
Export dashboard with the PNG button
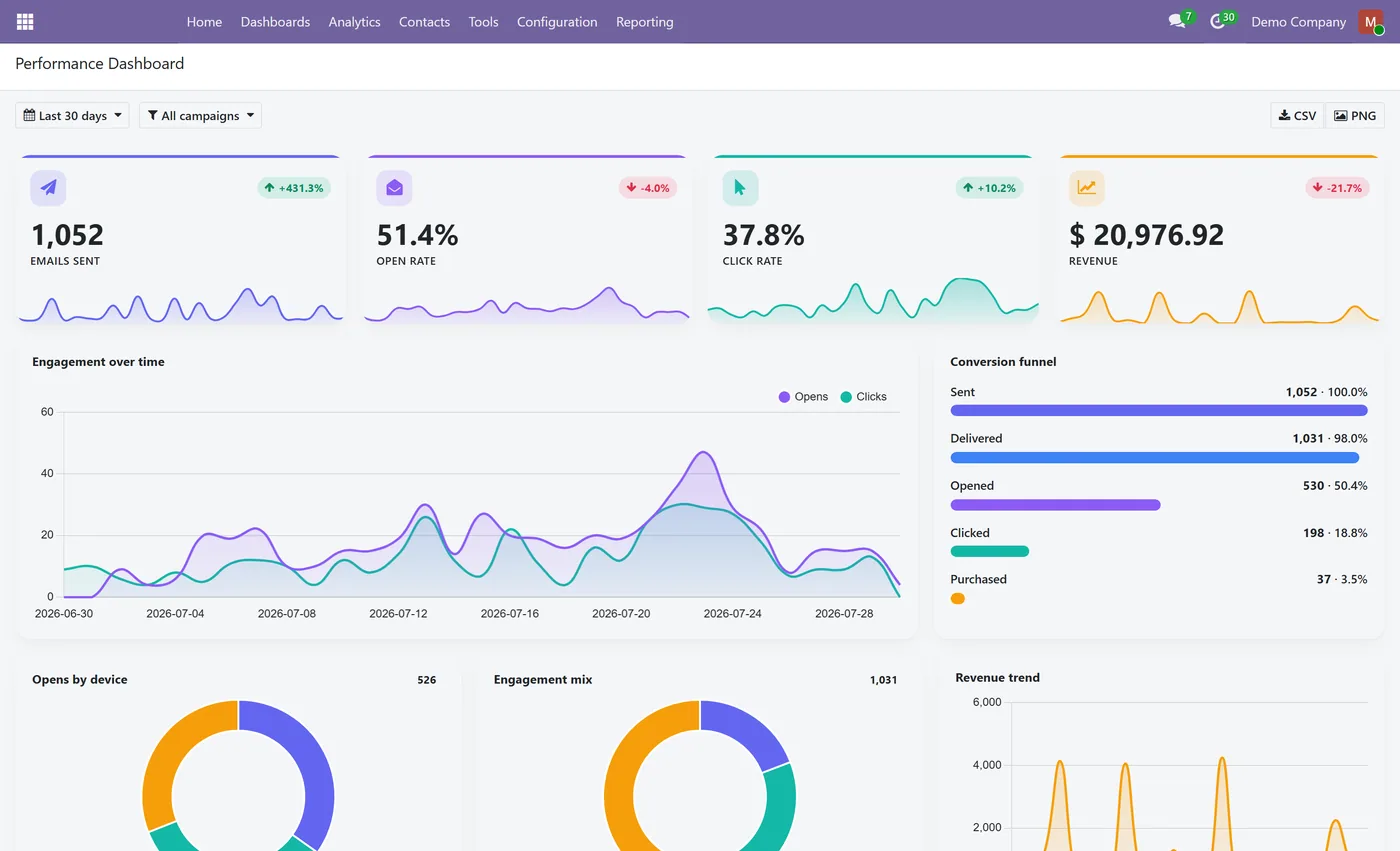click(1355, 116)
